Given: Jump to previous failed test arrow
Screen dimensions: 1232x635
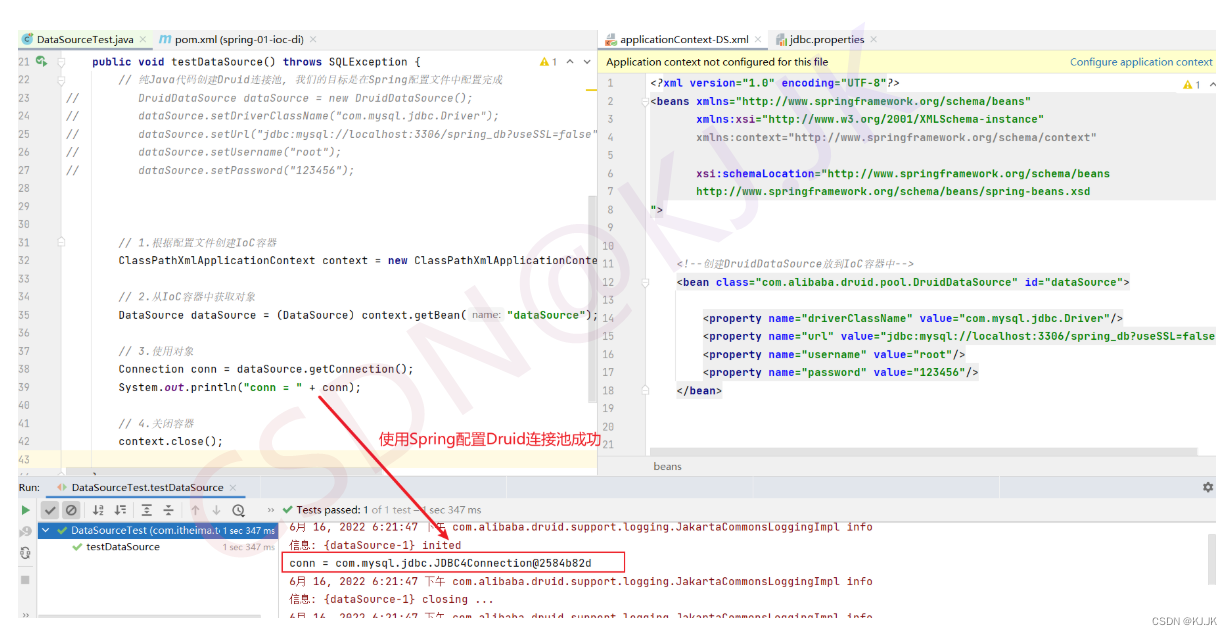Looking at the screenshot, I should 195,510.
